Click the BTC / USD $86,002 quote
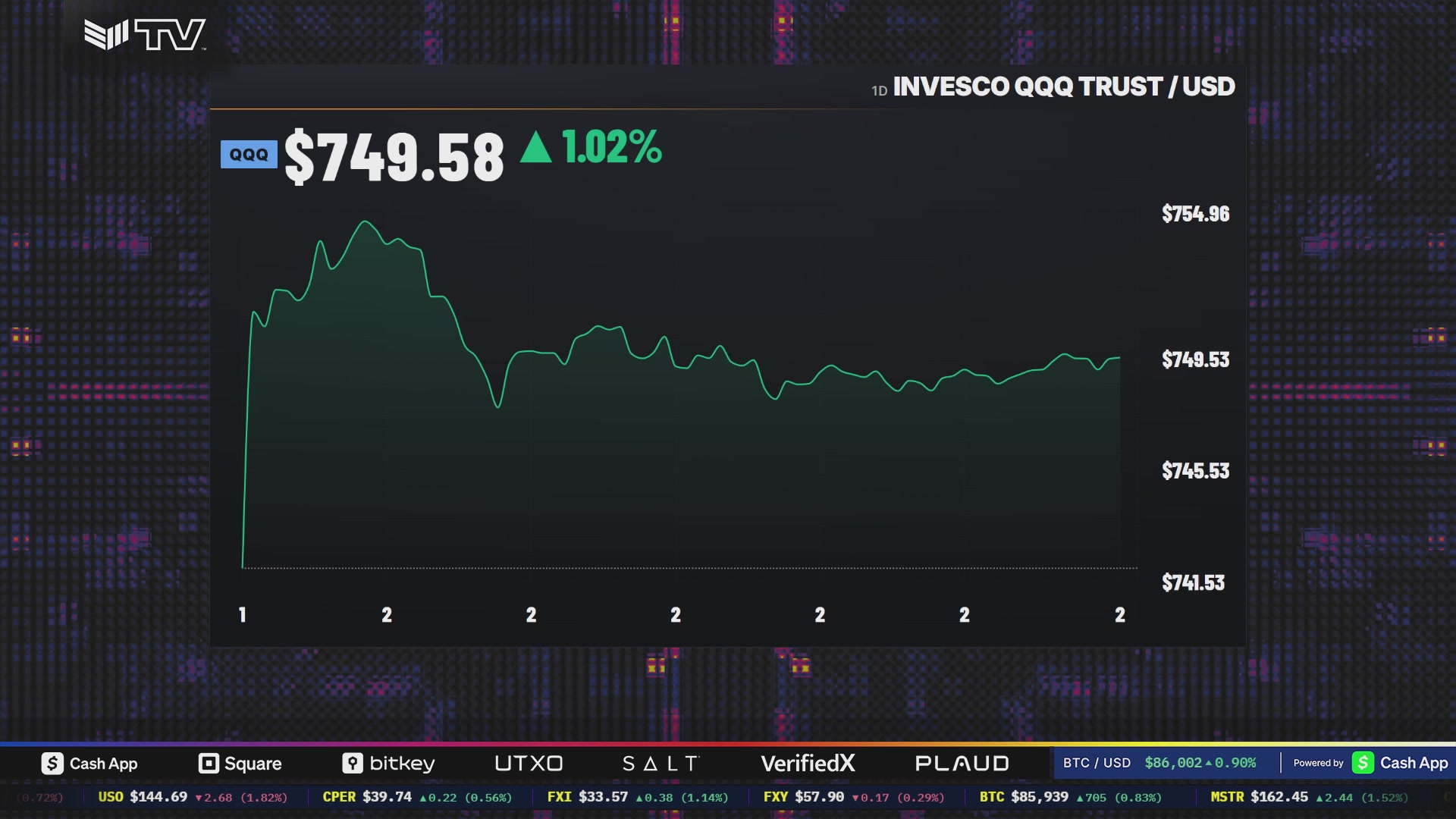Image resolution: width=1456 pixels, height=819 pixels. tap(1159, 763)
